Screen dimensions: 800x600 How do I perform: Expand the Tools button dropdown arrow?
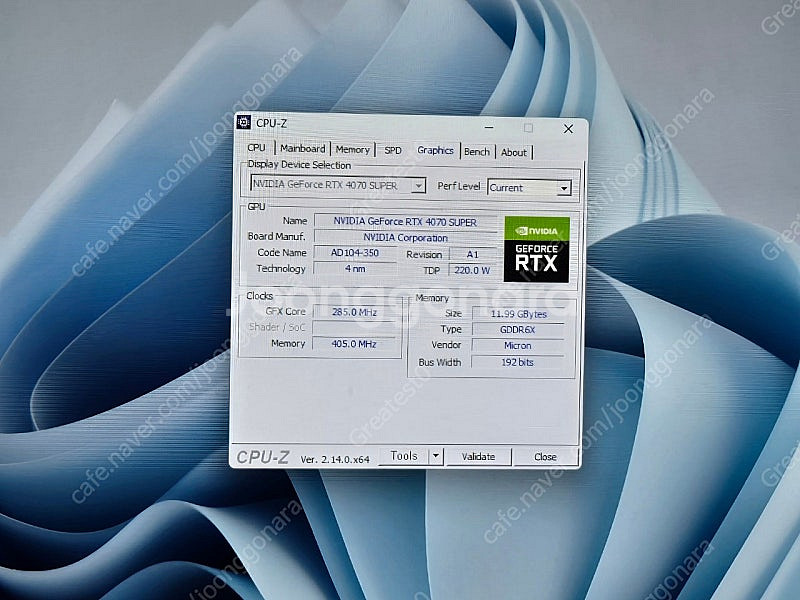(x=436, y=456)
